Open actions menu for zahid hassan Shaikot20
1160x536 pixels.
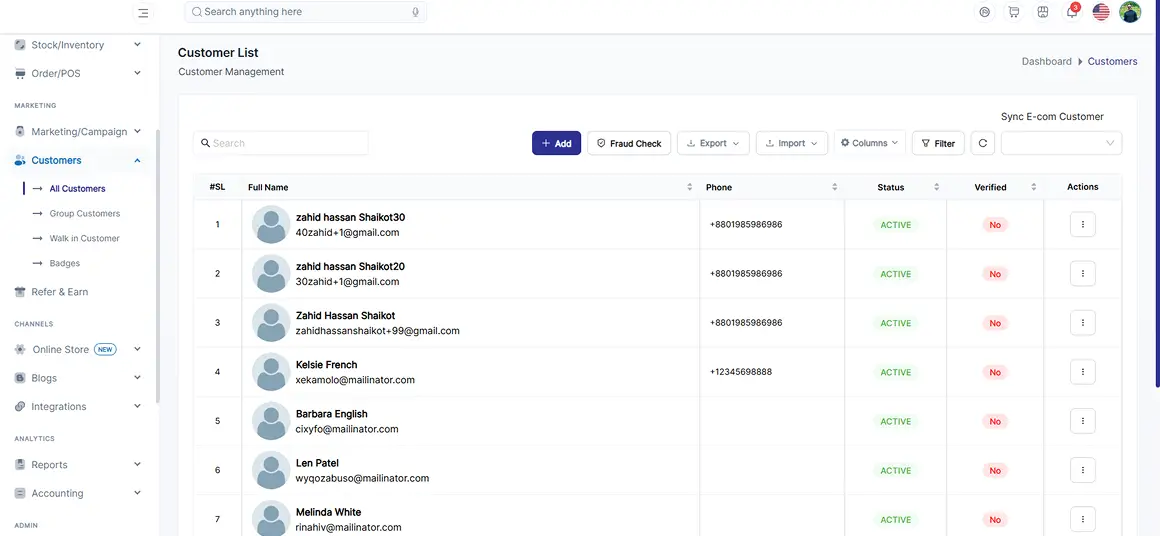click(1082, 274)
